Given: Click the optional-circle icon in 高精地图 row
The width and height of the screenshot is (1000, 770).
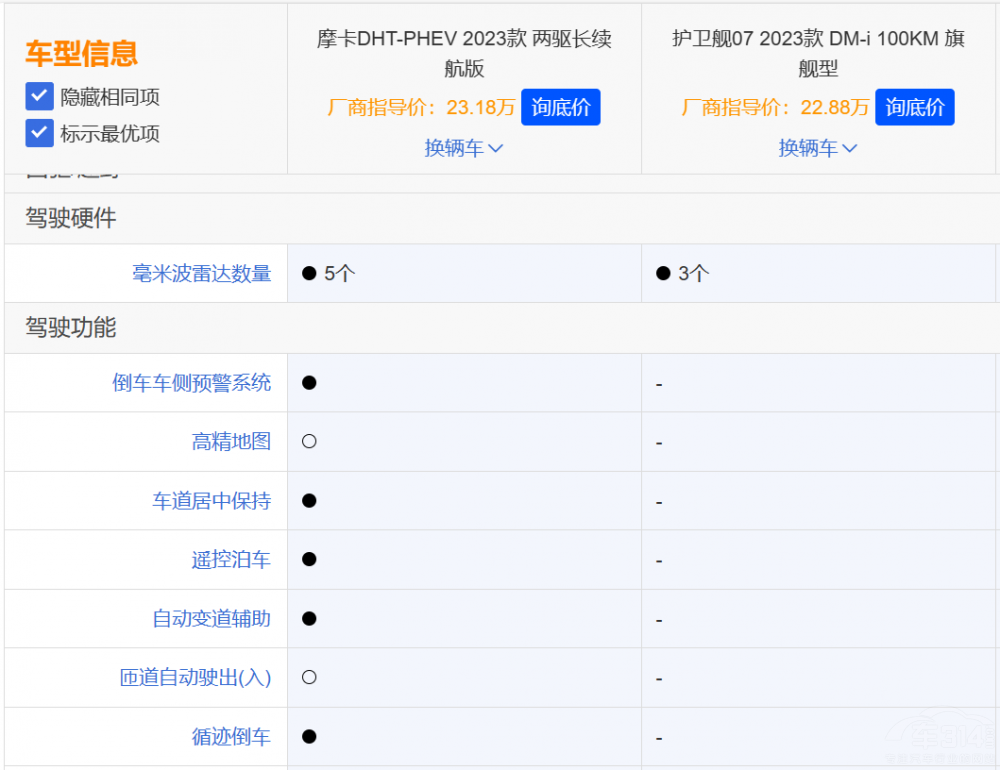Looking at the screenshot, I should [x=309, y=441].
